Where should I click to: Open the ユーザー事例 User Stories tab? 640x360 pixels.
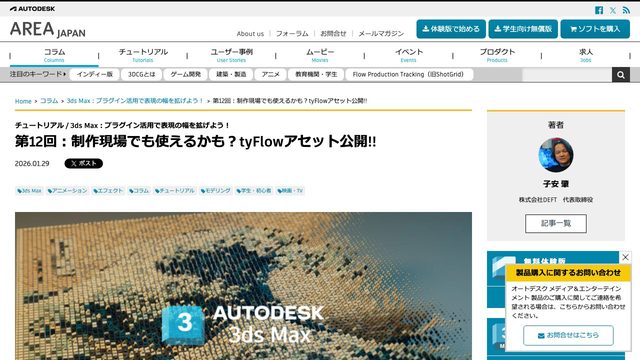click(x=231, y=55)
